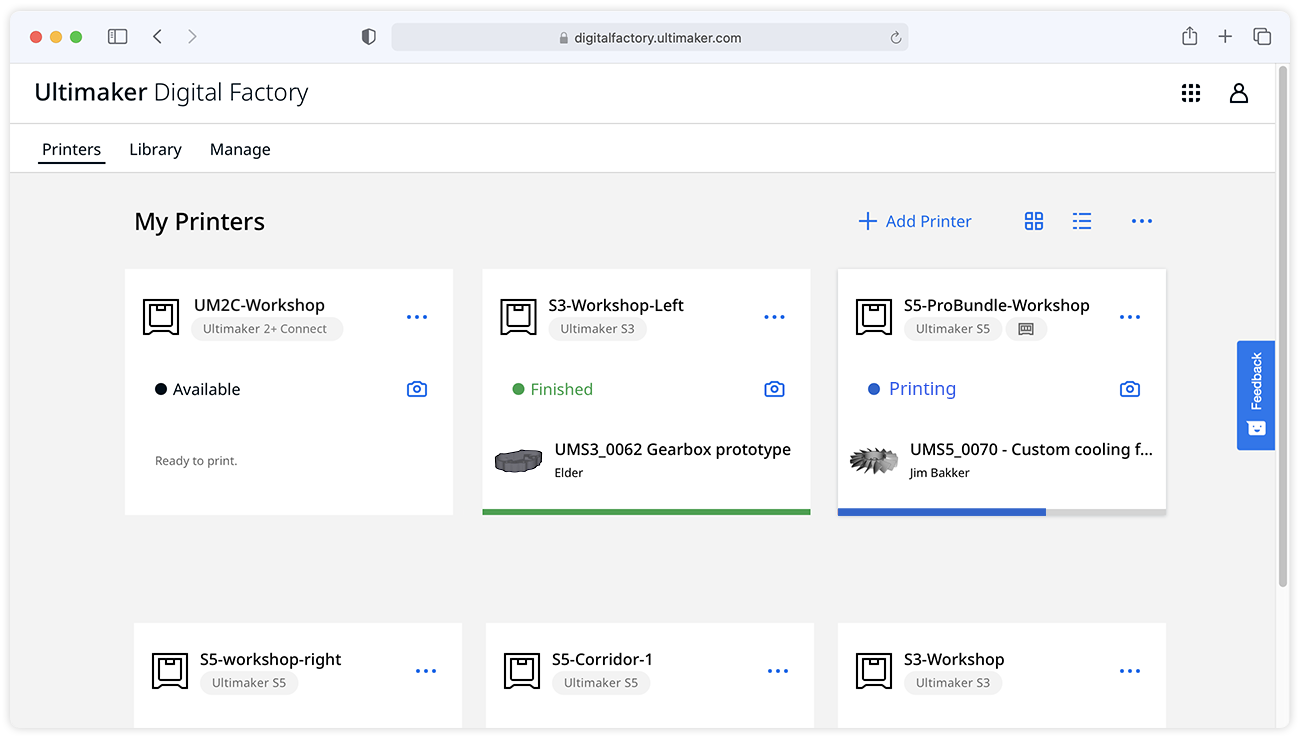Switch to list view layout
The width and height of the screenshot is (1300, 740).
coord(1082,221)
